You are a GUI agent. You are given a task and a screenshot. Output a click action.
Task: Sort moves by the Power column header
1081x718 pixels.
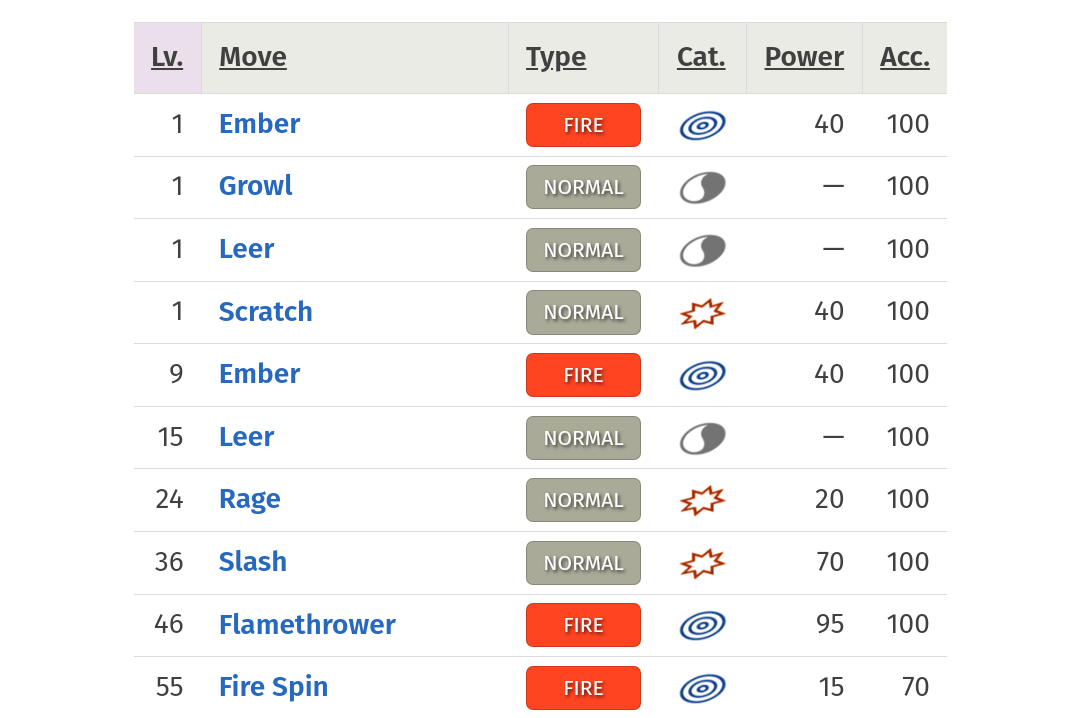tap(804, 57)
